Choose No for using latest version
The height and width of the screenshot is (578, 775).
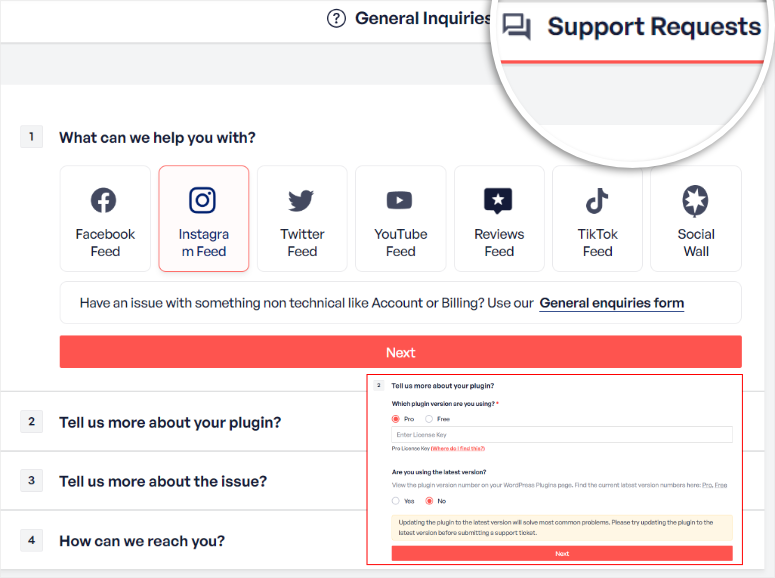430,500
